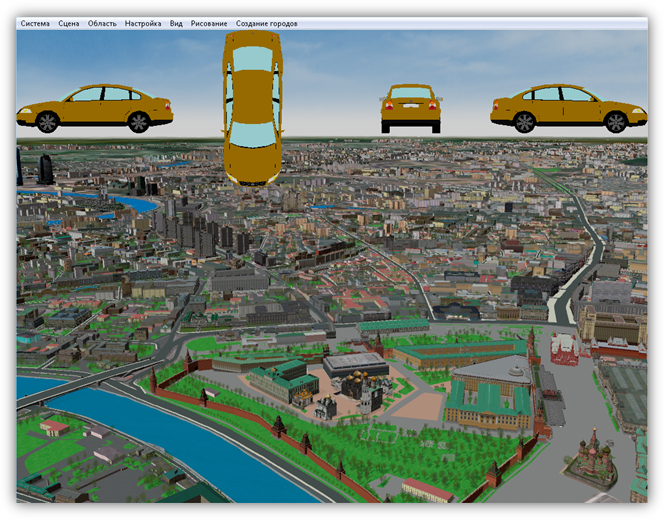This screenshot has width=664, height=520.
Task: Open the Создание городов menu
Action: click(x=266, y=23)
